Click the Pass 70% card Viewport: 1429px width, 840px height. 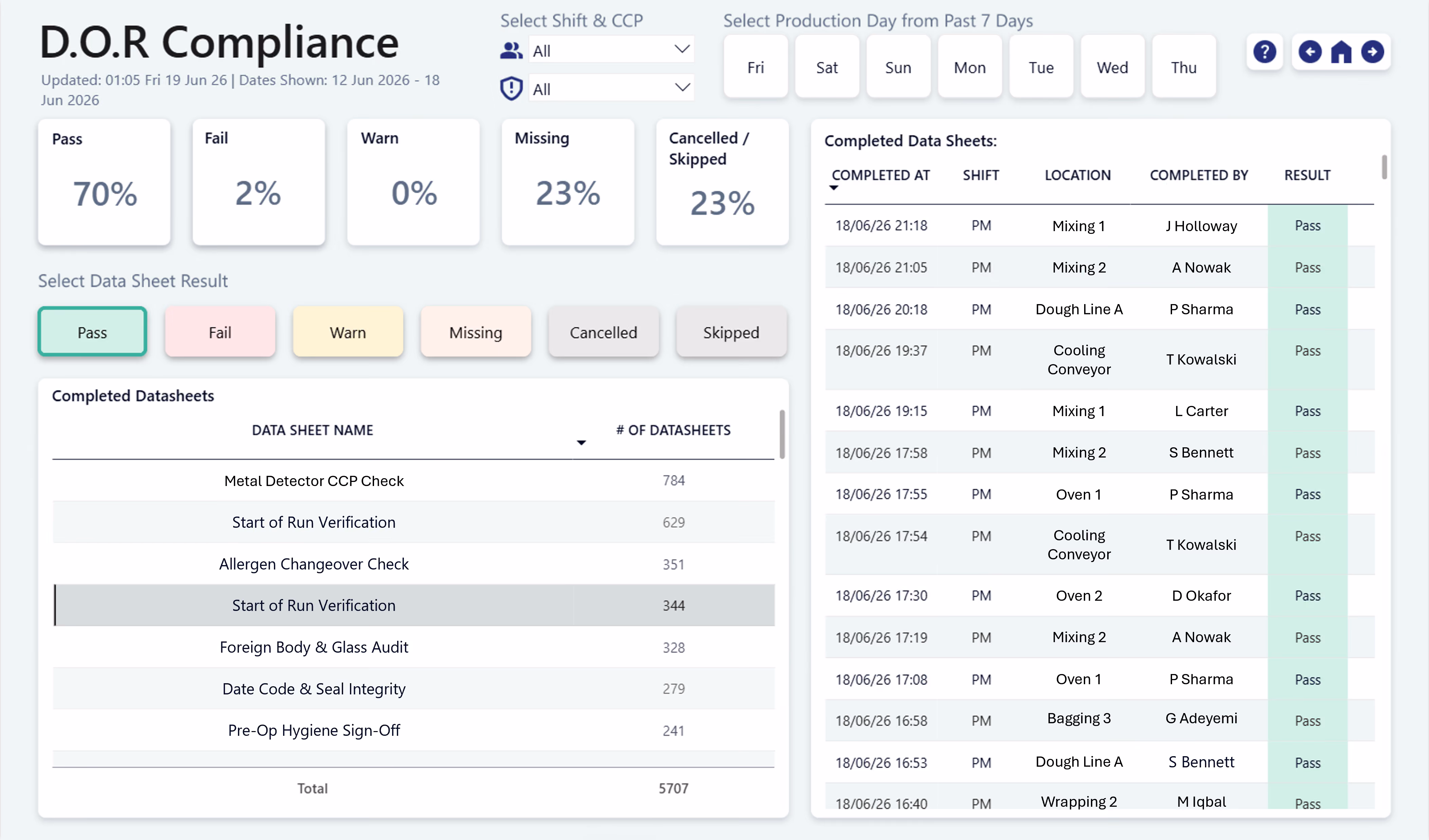click(x=104, y=182)
